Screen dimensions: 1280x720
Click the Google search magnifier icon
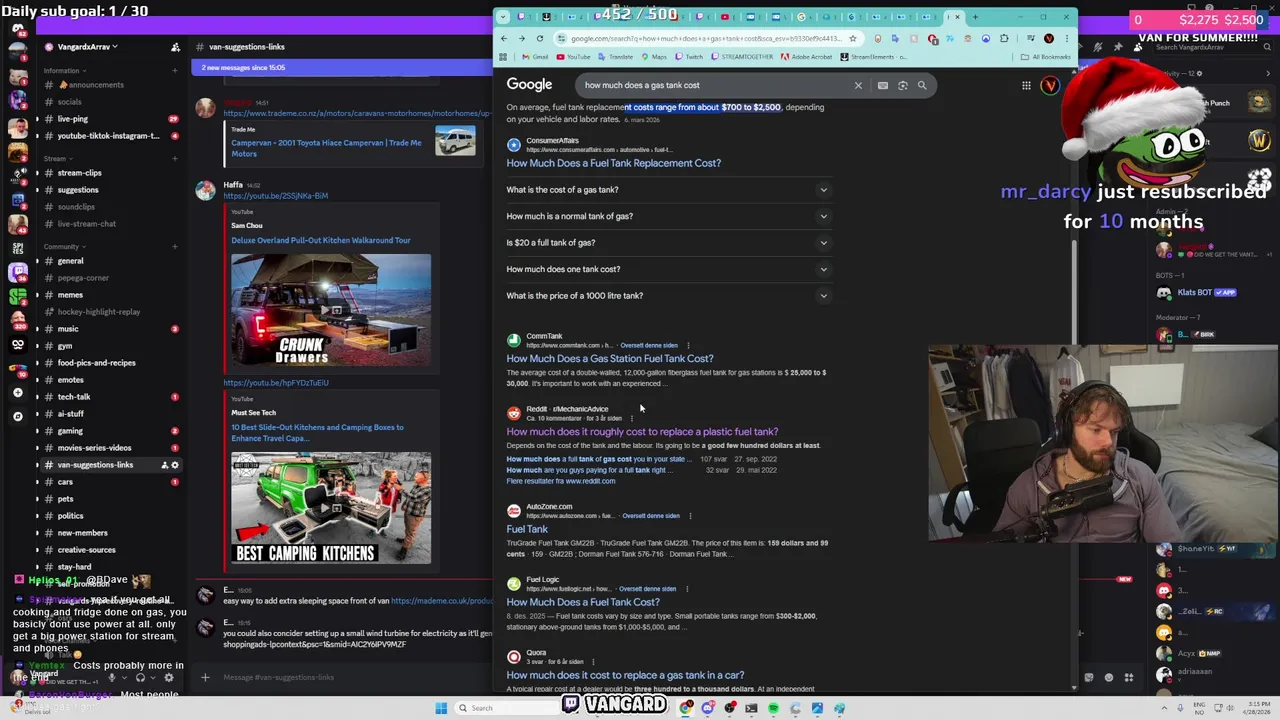click(x=922, y=85)
